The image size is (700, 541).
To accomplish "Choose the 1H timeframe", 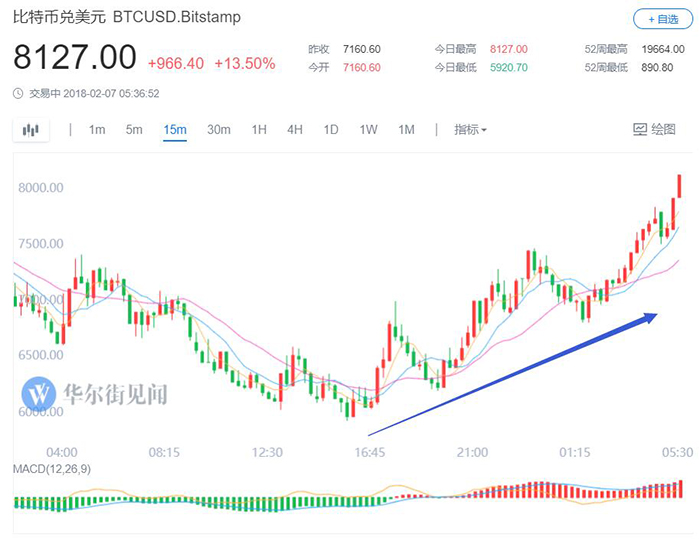I will (x=259, y=130).
